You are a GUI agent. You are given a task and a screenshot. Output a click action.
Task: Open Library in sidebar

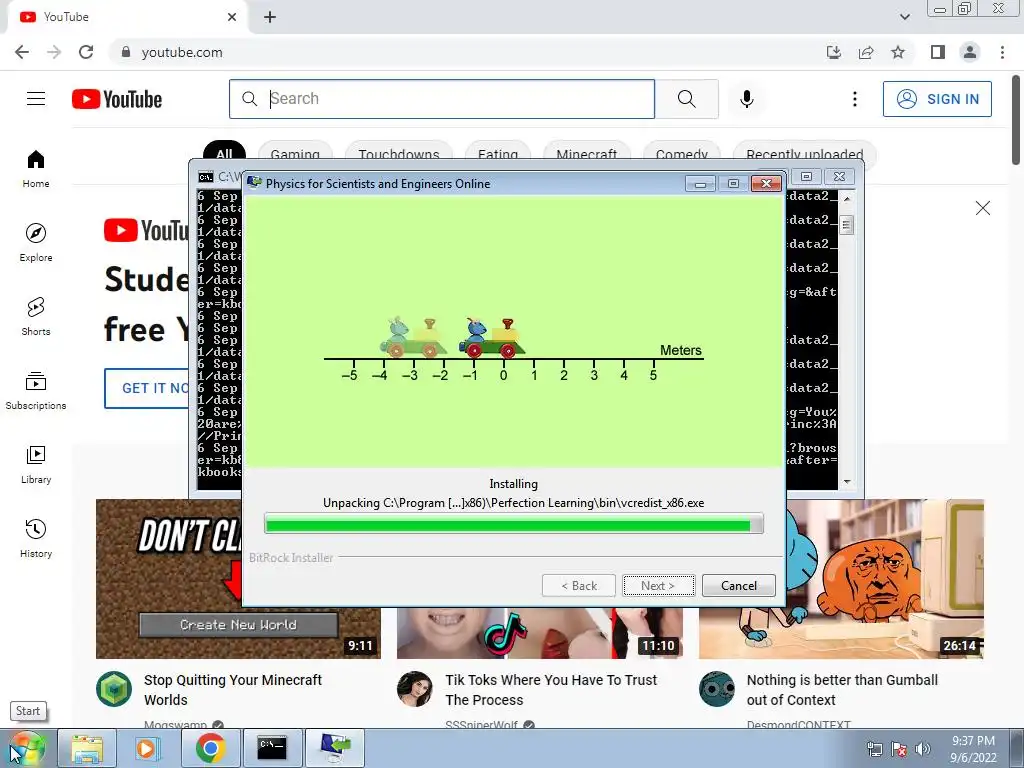tap(36, 464)
